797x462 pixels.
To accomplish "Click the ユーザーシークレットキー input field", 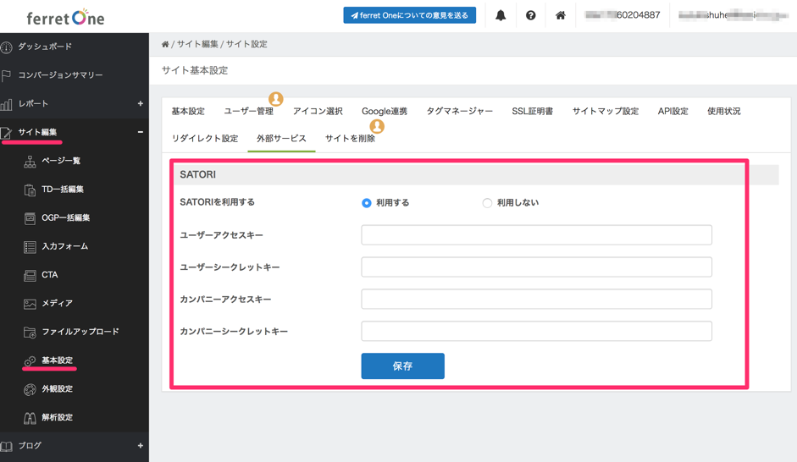I will [x=536, y=267].
